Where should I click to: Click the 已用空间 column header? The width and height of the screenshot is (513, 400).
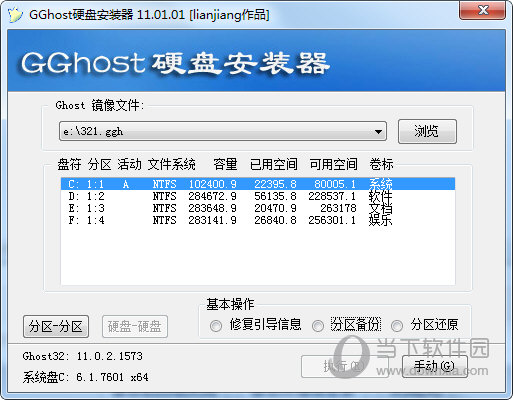274,164
